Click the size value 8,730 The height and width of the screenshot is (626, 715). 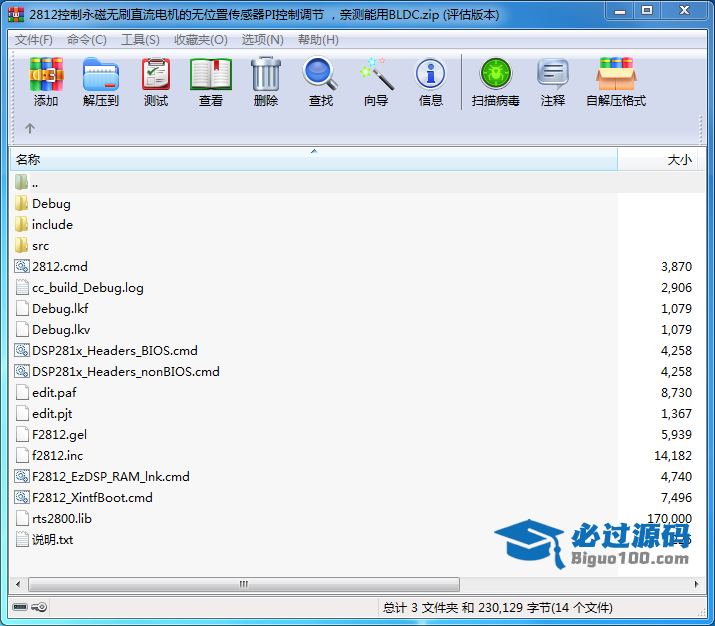pyautogui.click(x=676, y=393)
